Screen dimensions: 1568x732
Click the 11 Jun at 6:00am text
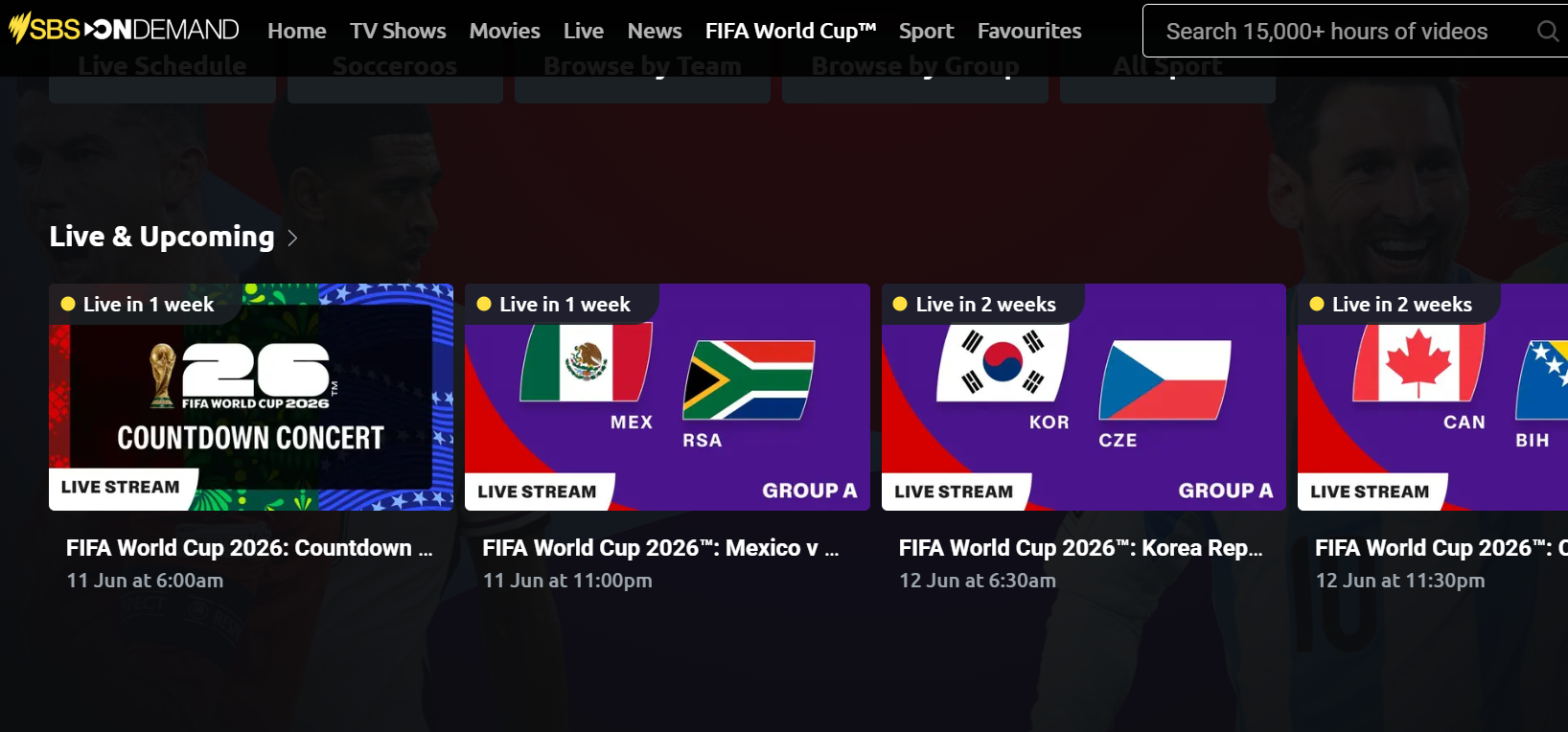click(145, 581)
